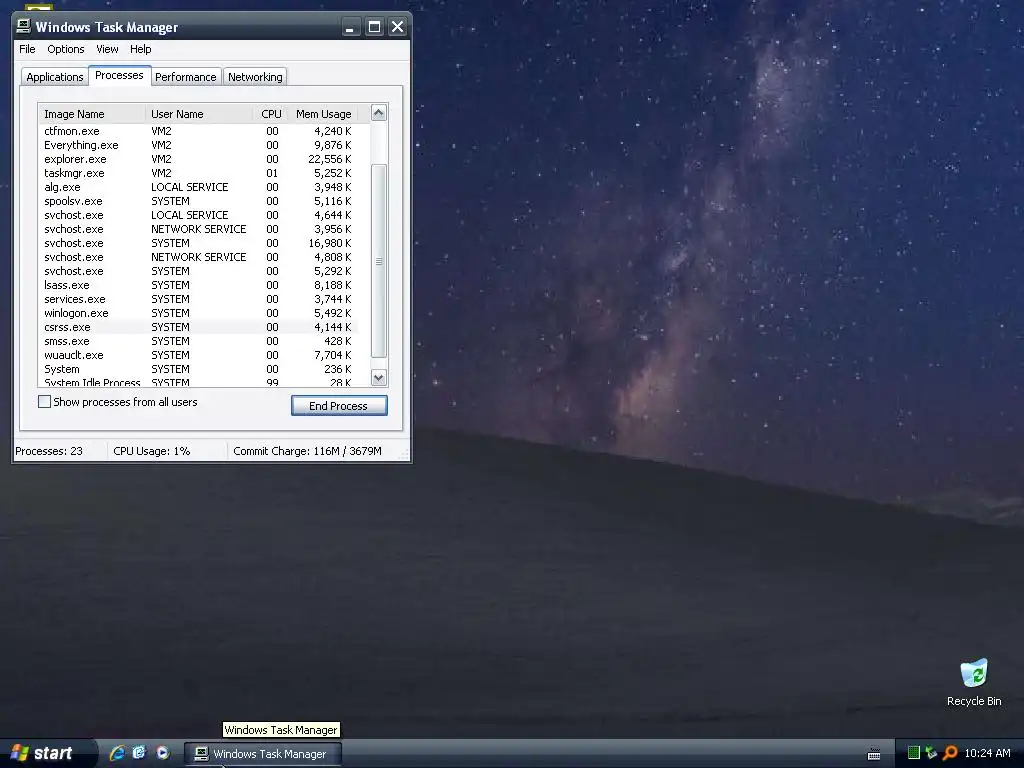Click the process list scrollbar thumb
The image size is (1024, 768).
[379, 261]
